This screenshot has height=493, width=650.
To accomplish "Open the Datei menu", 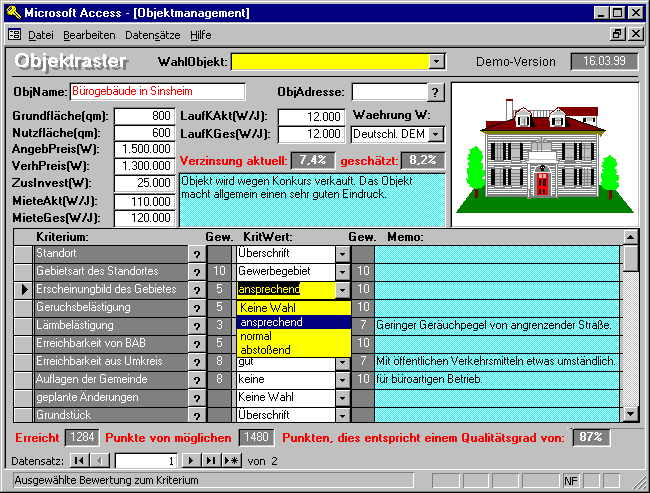I will pos(41,35).
